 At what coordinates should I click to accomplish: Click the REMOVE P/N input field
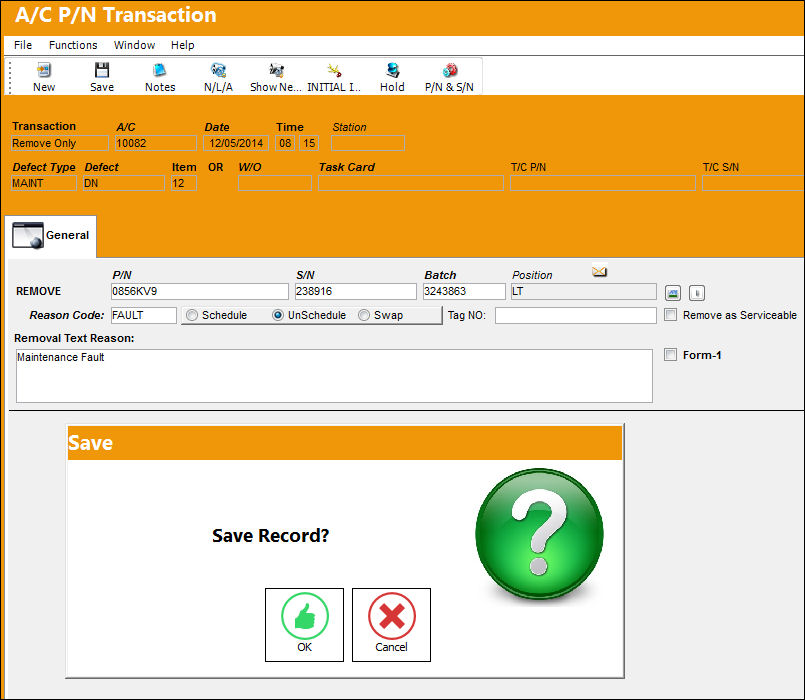pos(200,291)
